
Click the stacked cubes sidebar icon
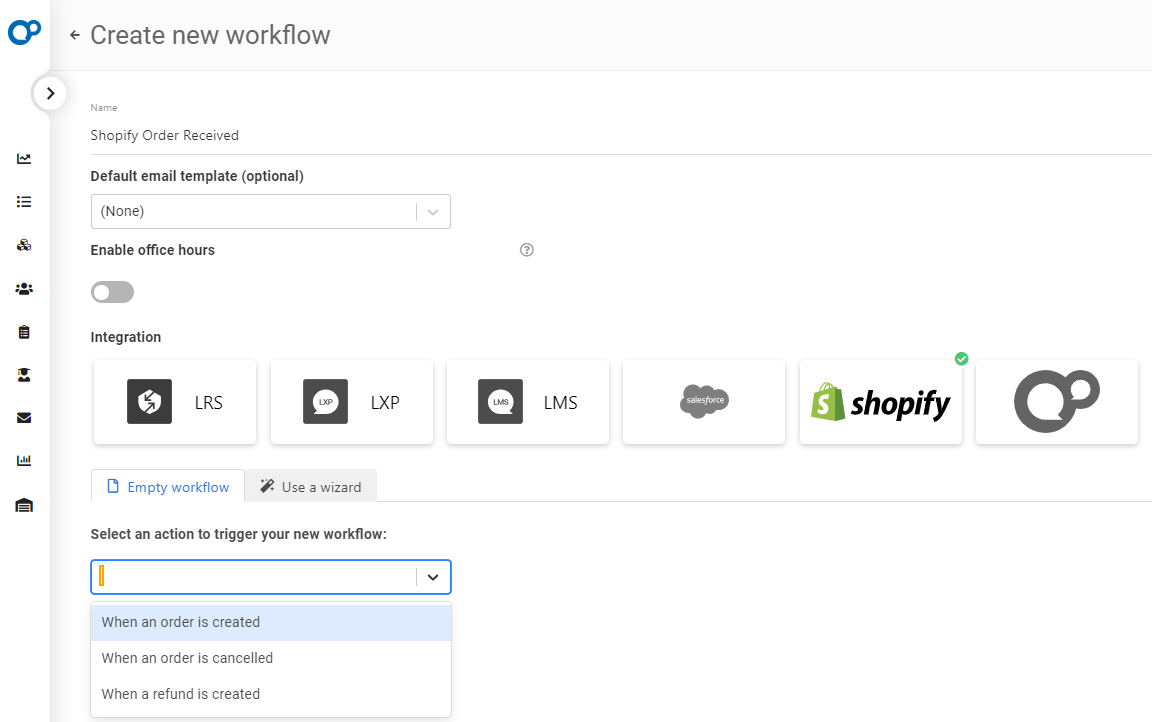point(24,245)
